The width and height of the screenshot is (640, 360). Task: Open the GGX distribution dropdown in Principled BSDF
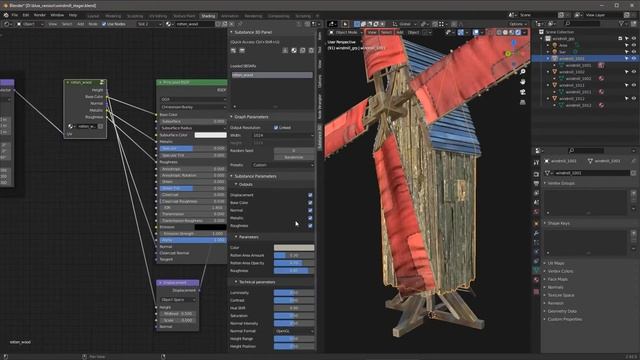(193, 99)
